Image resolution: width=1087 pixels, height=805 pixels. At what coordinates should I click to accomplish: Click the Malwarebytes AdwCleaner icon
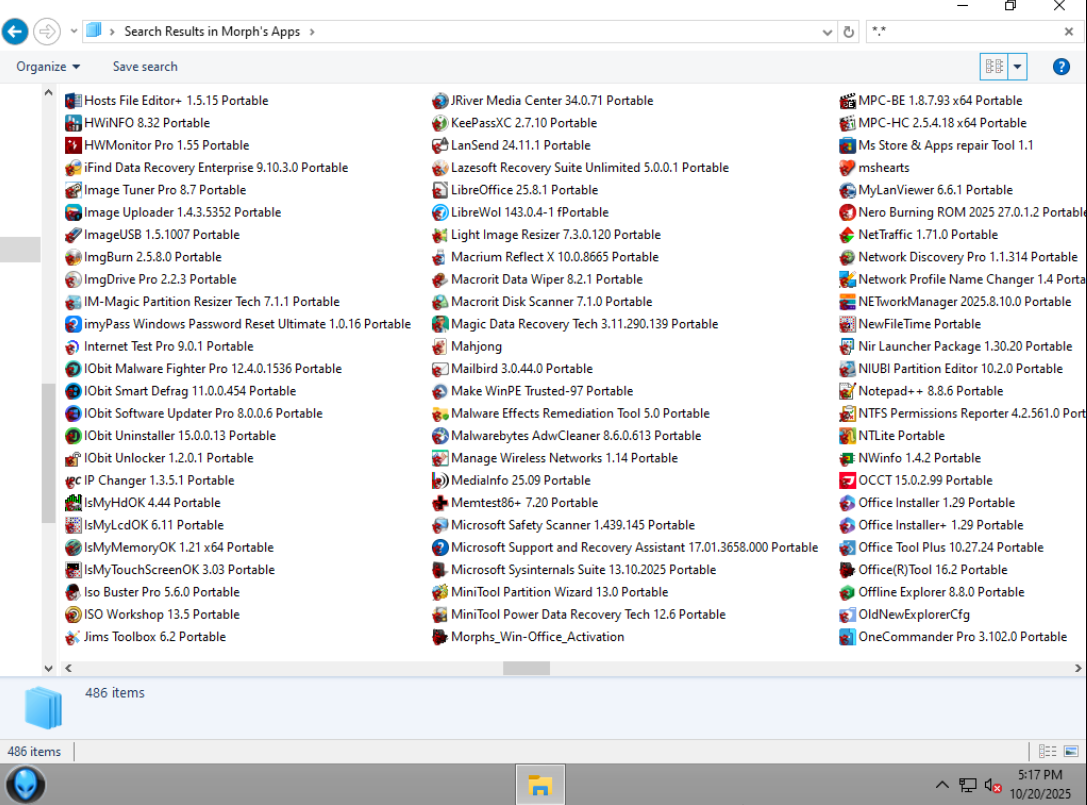pyautogui.click(x=440, y=436)
